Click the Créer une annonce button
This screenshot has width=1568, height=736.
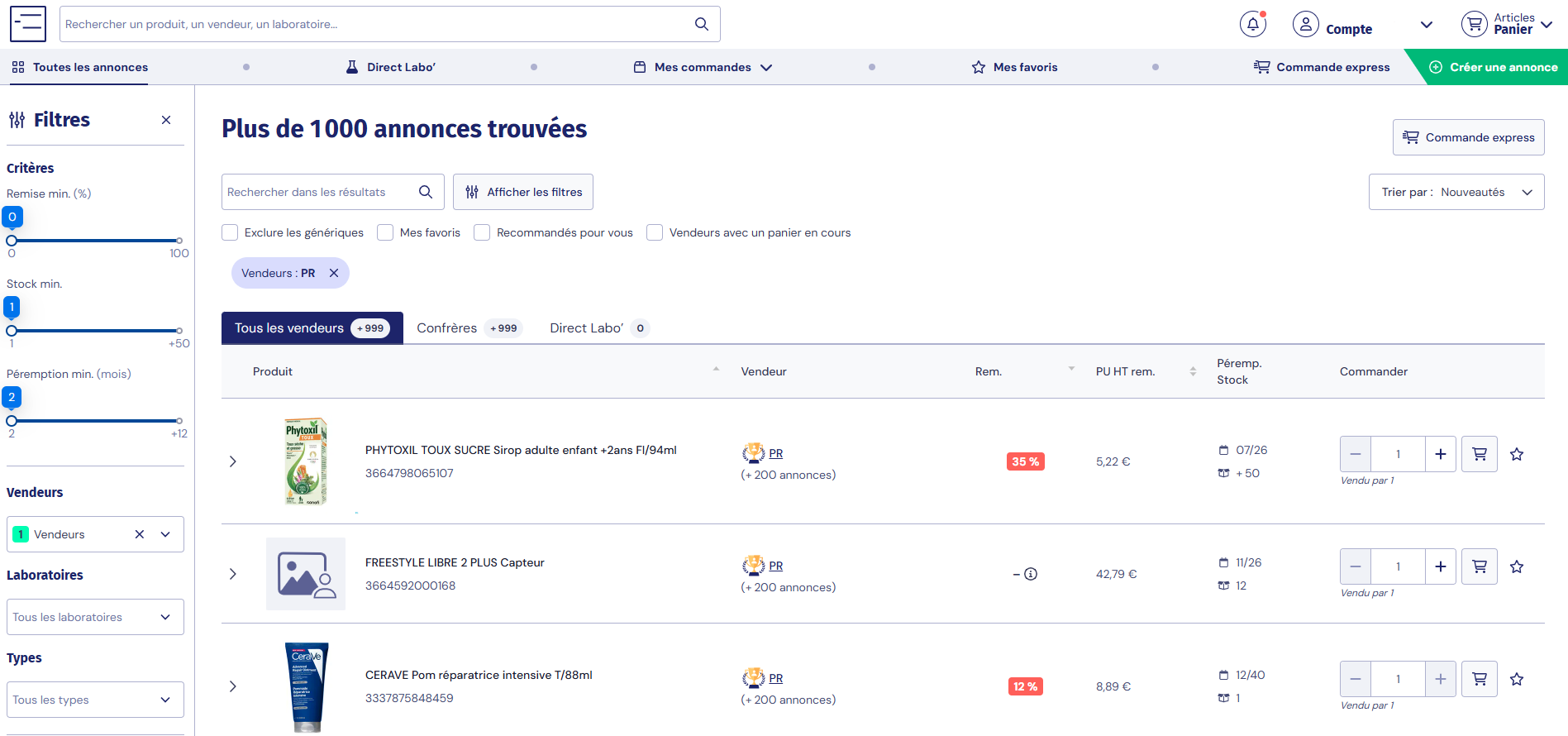coord(1494,67)
